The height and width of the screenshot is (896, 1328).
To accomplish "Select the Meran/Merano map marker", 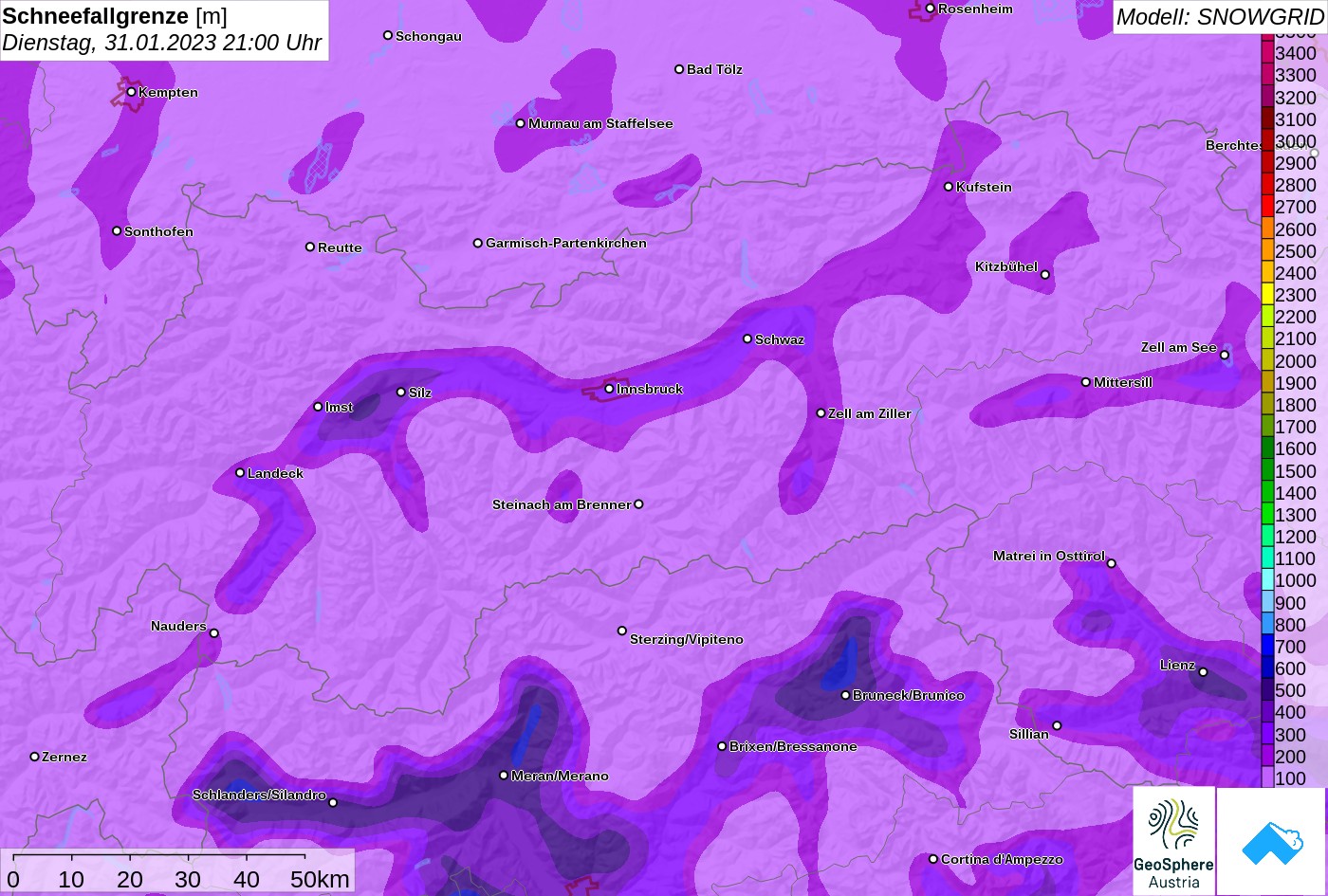I will coord(504,776).
